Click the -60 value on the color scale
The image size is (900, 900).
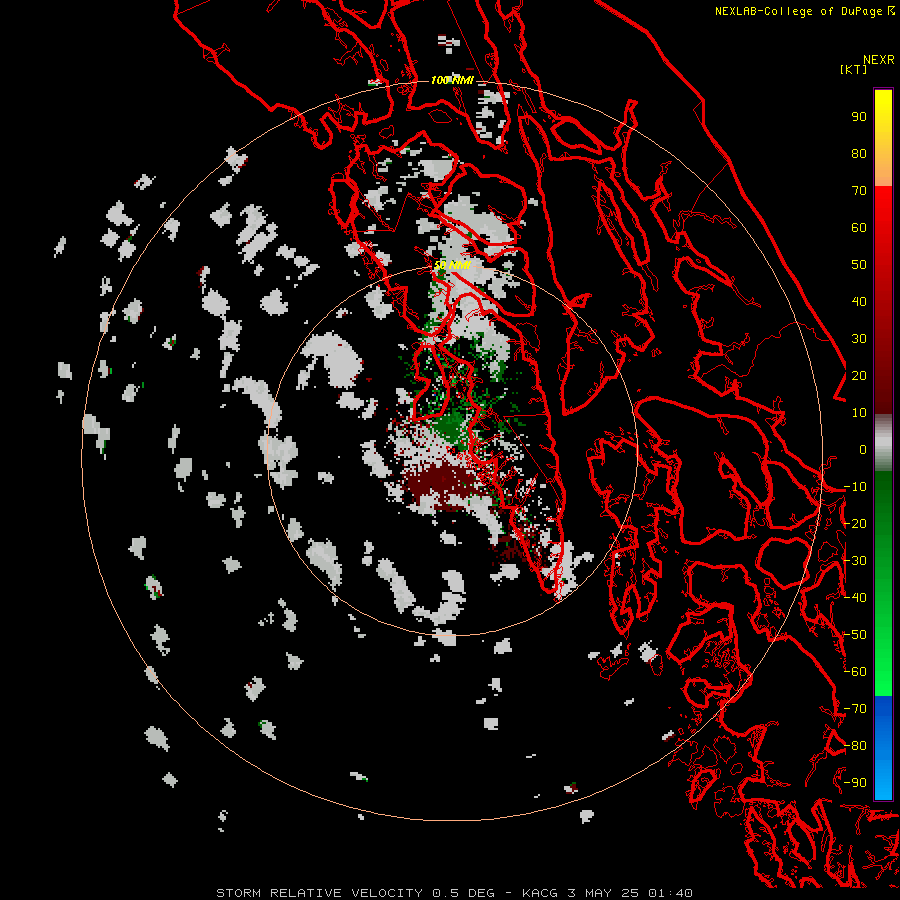[x=855, y=672]
